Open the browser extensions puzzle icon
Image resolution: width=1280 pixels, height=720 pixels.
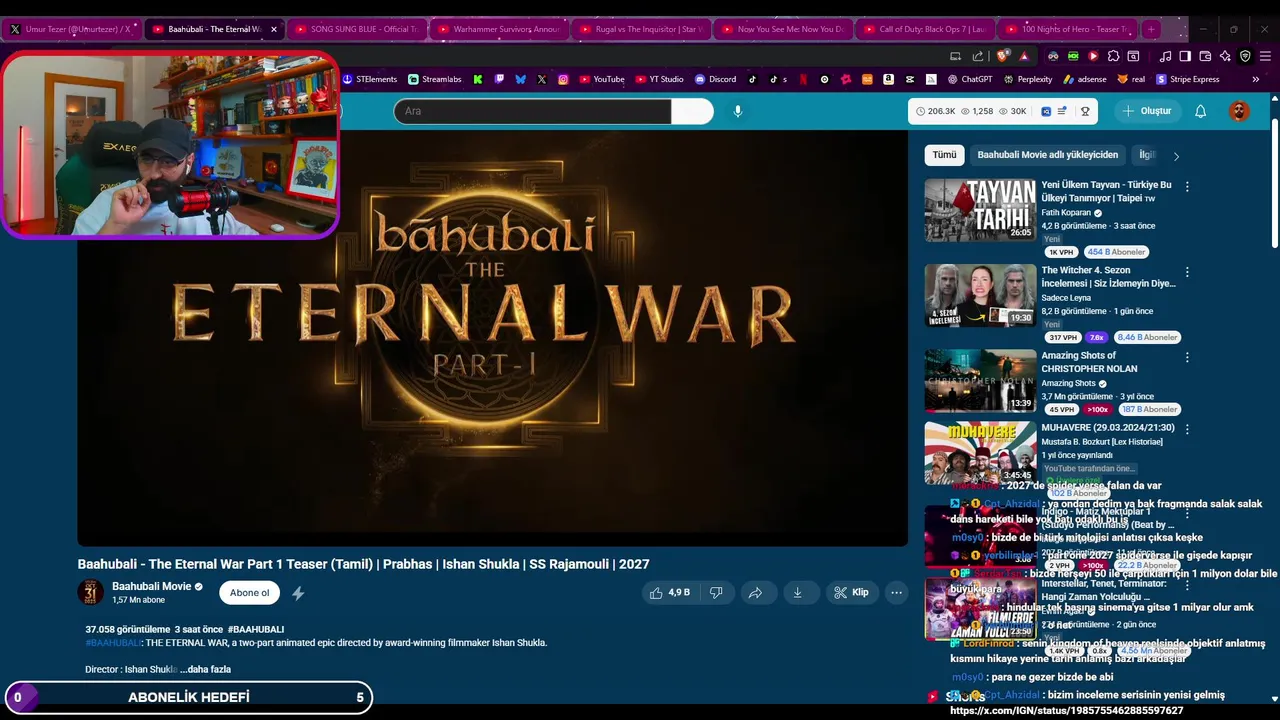(1113, 56)
